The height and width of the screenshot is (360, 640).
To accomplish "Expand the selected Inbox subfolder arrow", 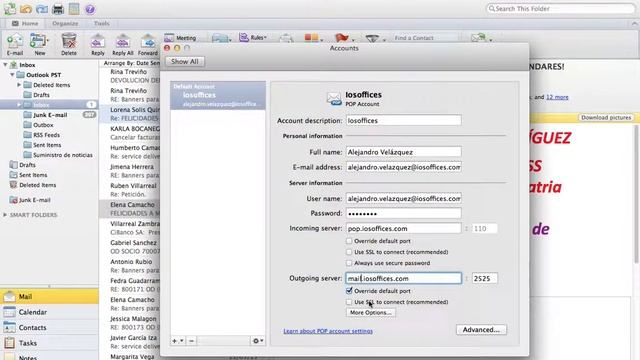I will pyautogui.click(x=19, y=105).
